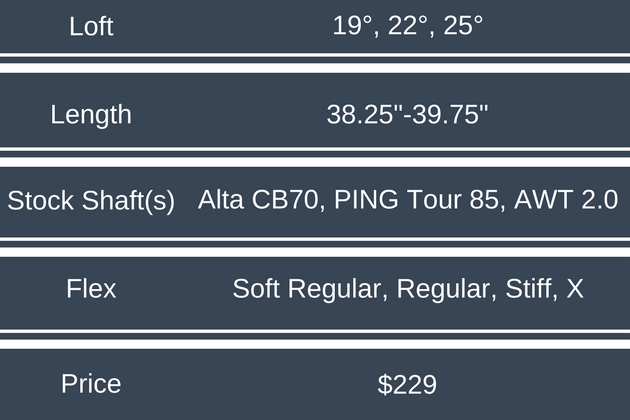The image size is (630, 420).
Task: Click the Price row label
Action: pyautogui.click(x=91, y=384)
